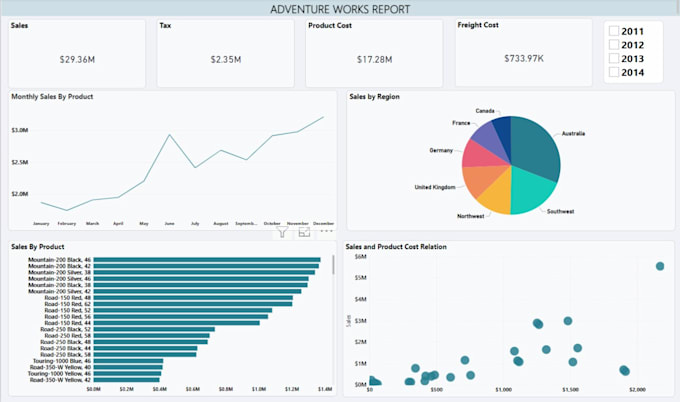This screenshot has height=402, width=680.
Task: Toggle the 2012 year checkbox
Action: point(614,45)
